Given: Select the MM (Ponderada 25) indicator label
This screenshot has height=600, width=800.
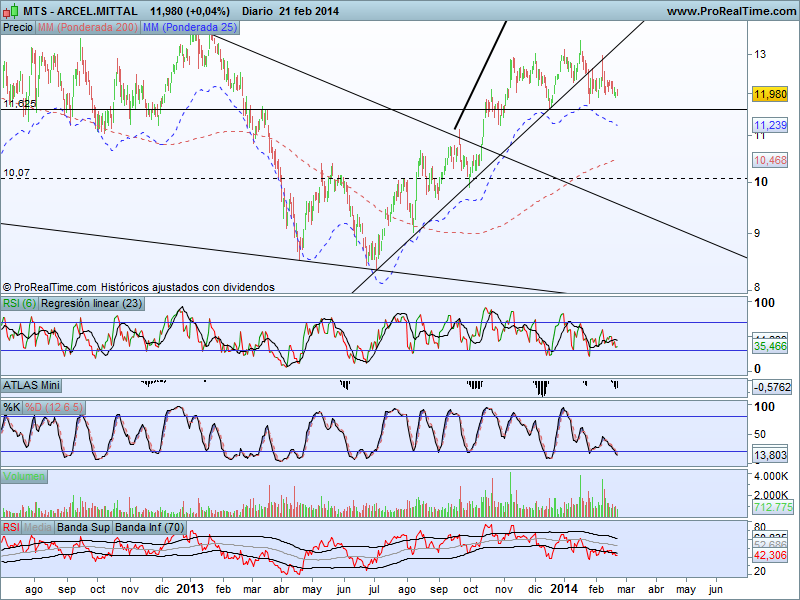Looking at the screenshot, I should (190, 28).
